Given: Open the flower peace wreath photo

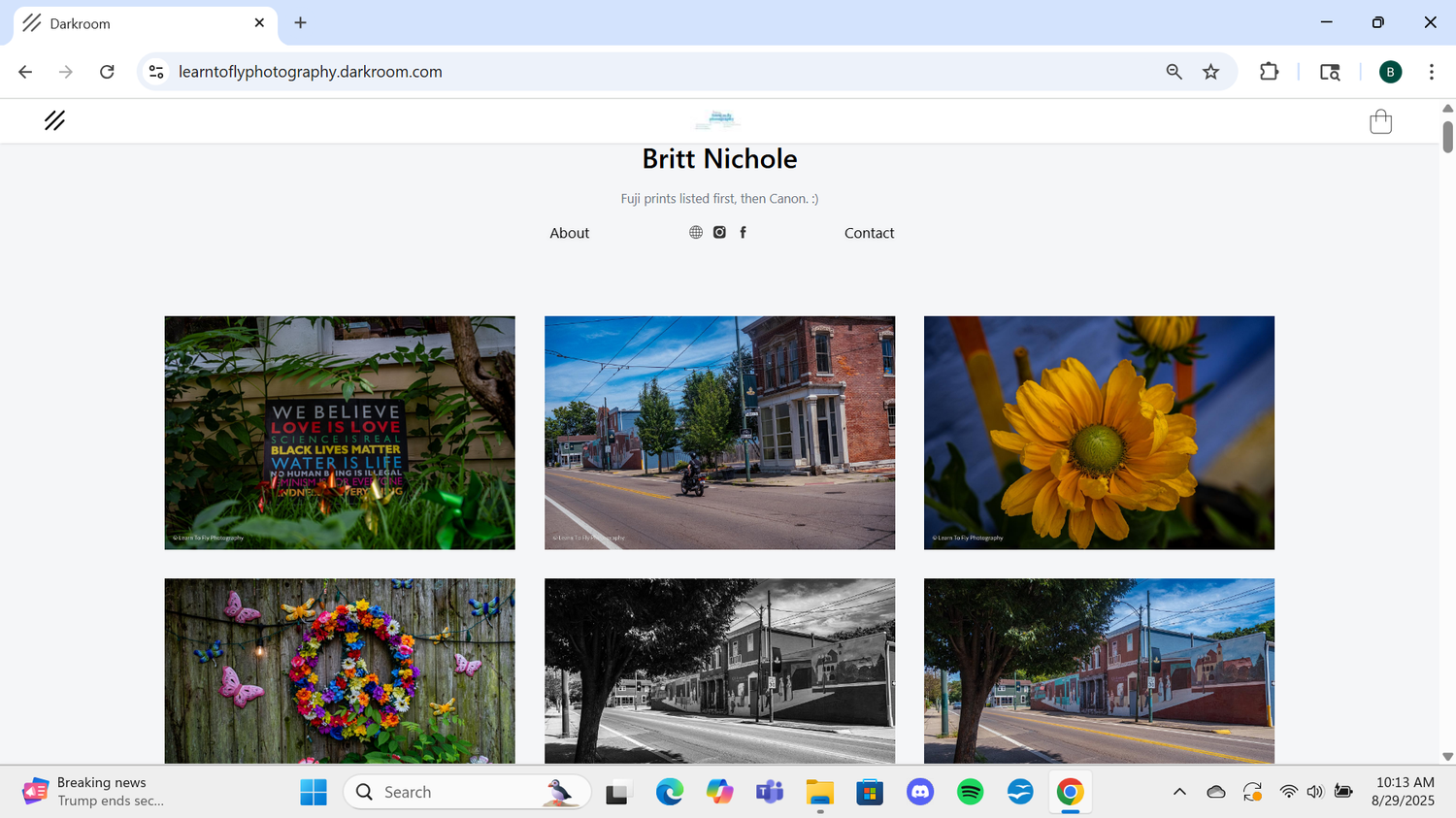Looking at the screenshot, I should (x=340, y=671).
